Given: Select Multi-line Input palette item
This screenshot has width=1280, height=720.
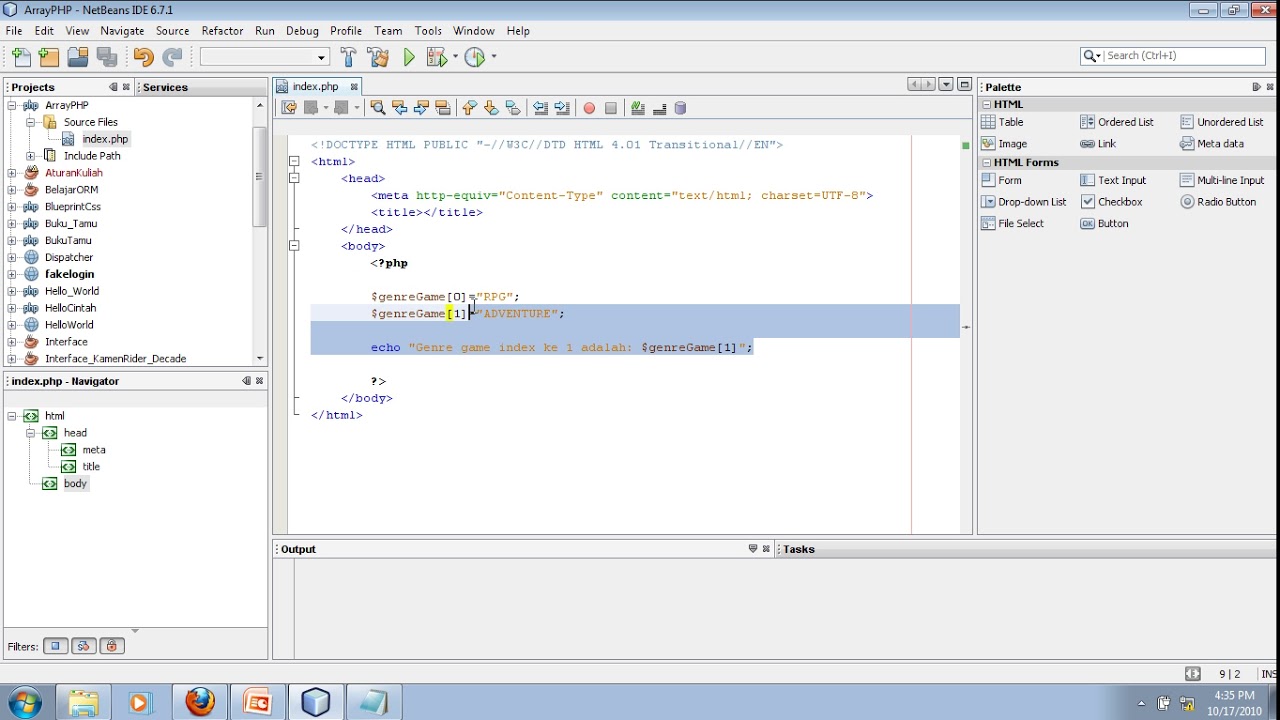Looking at the screenshot, I should coord(1222,180).
